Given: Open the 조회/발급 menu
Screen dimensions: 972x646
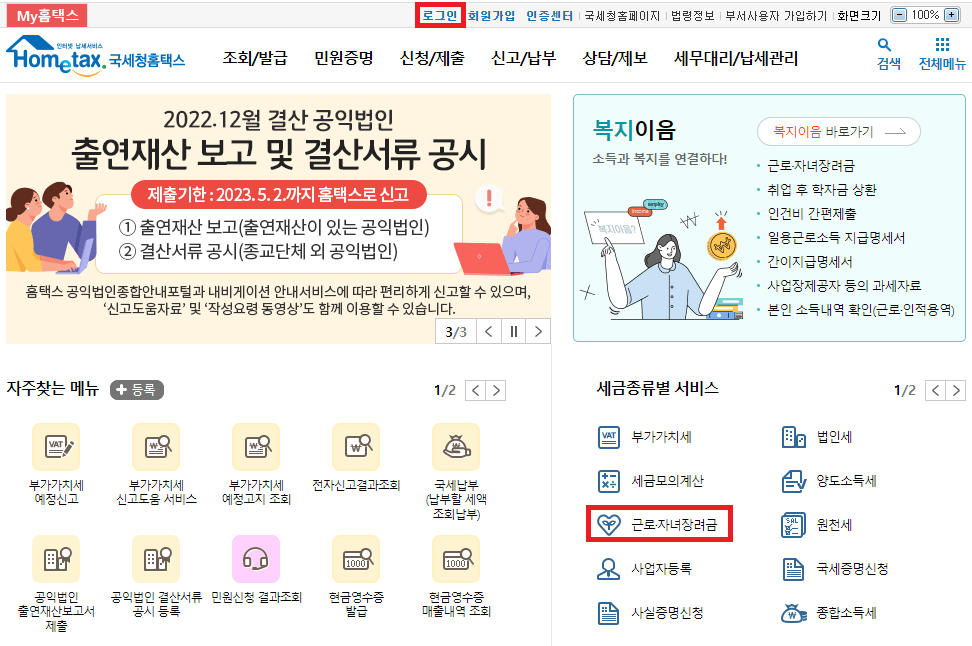Looking at the screenshot, I should 256,61.
